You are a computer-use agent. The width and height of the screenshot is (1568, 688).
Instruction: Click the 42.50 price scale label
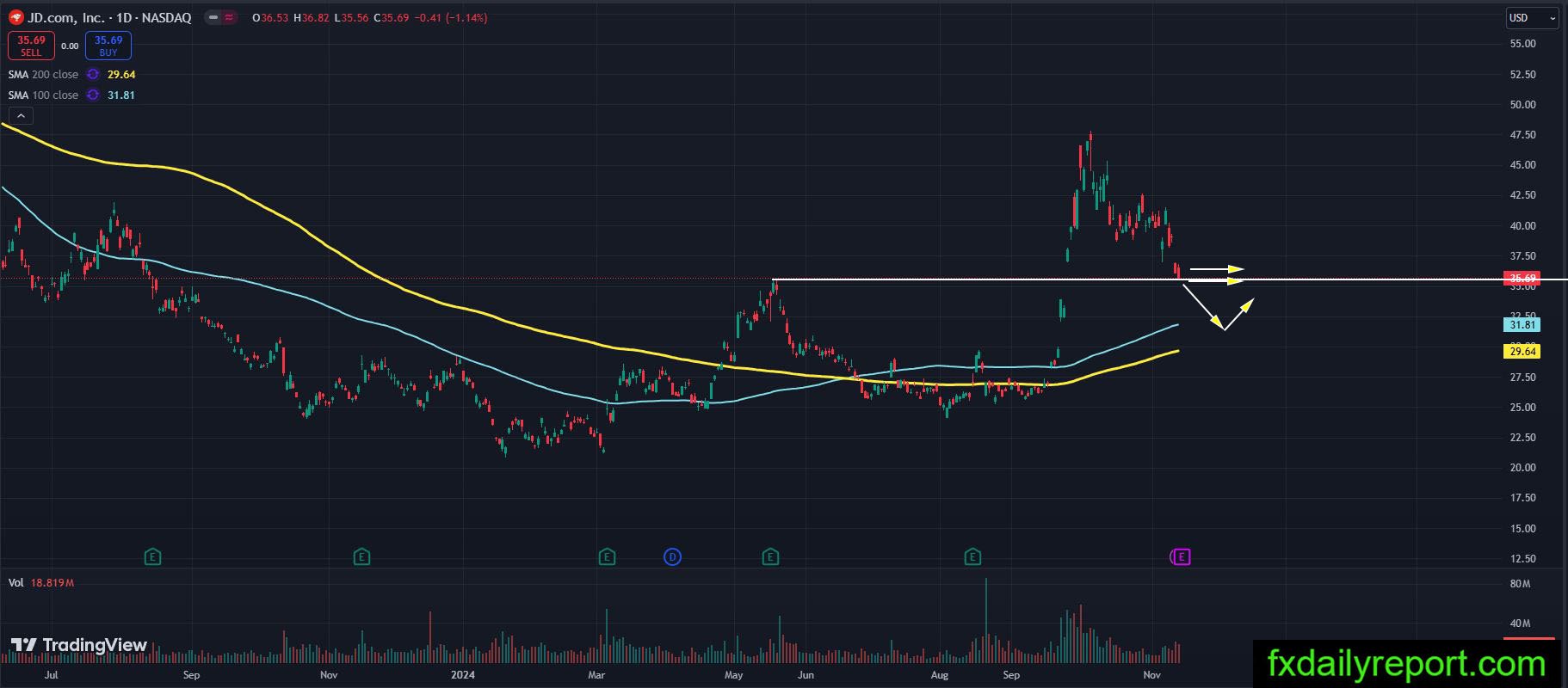pyautogui.click(x=1522, y=195)
